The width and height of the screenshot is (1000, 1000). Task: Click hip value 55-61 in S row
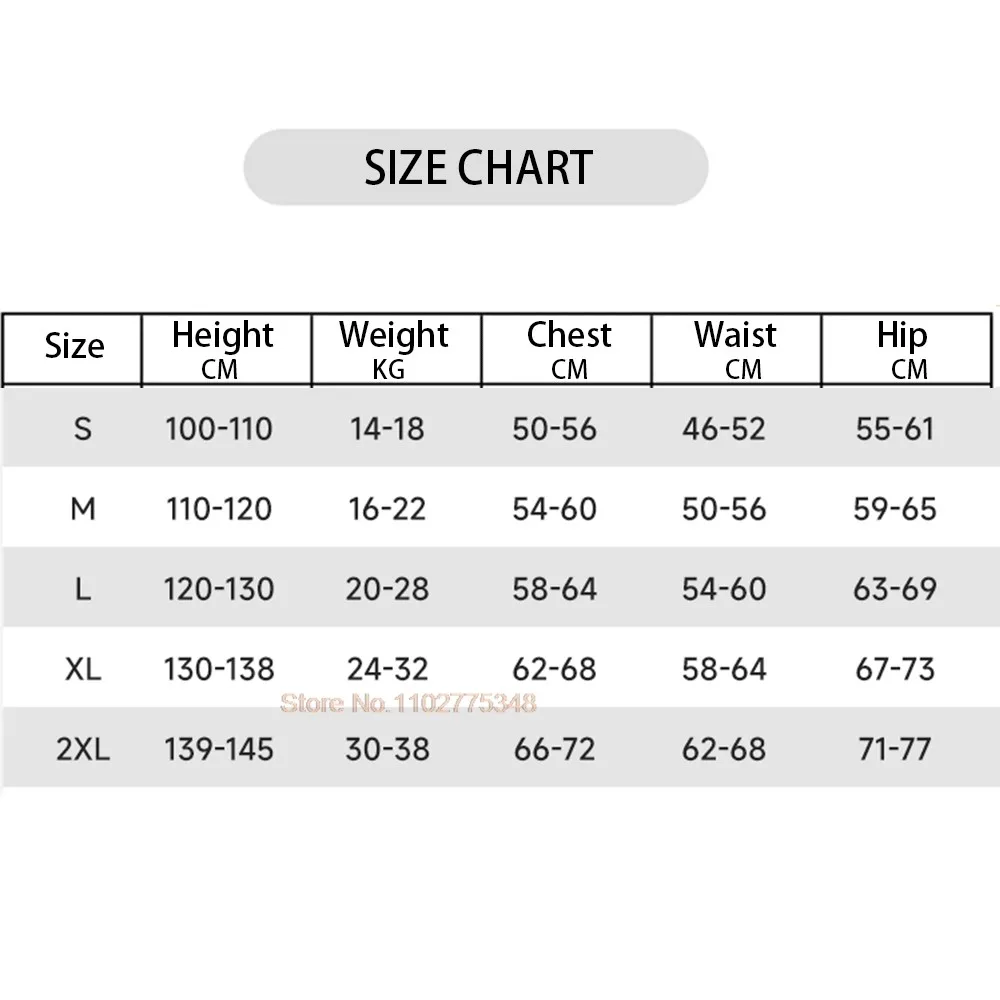pos(895,429)
